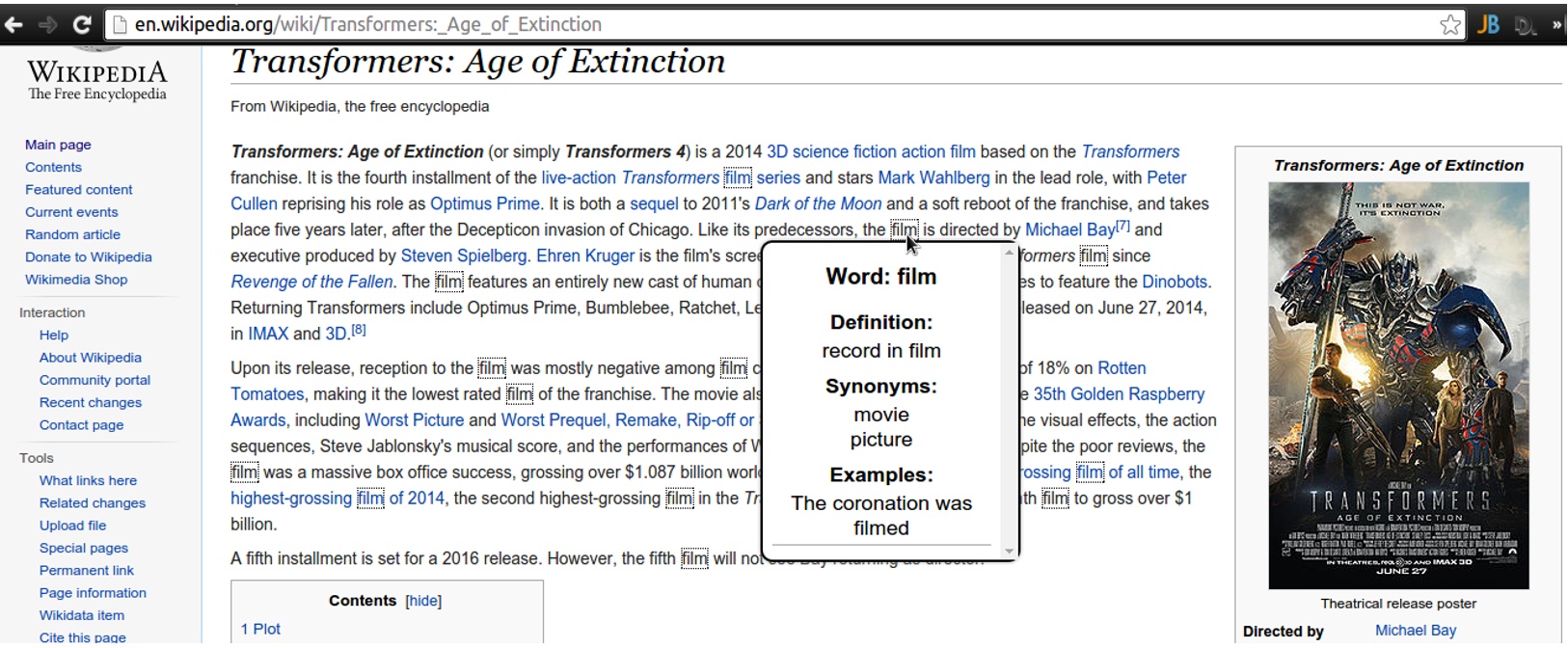Click the highlighted 'film' before 'is directed by'
Image resolution: width=1568 pixels, height=648 pixels.
(904, 230)
